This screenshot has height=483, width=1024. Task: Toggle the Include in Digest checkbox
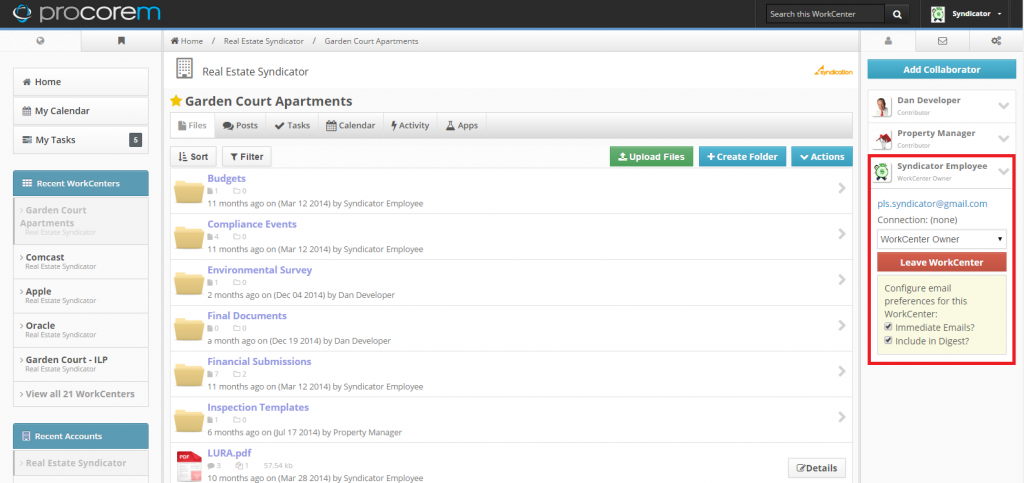(888, 340)
